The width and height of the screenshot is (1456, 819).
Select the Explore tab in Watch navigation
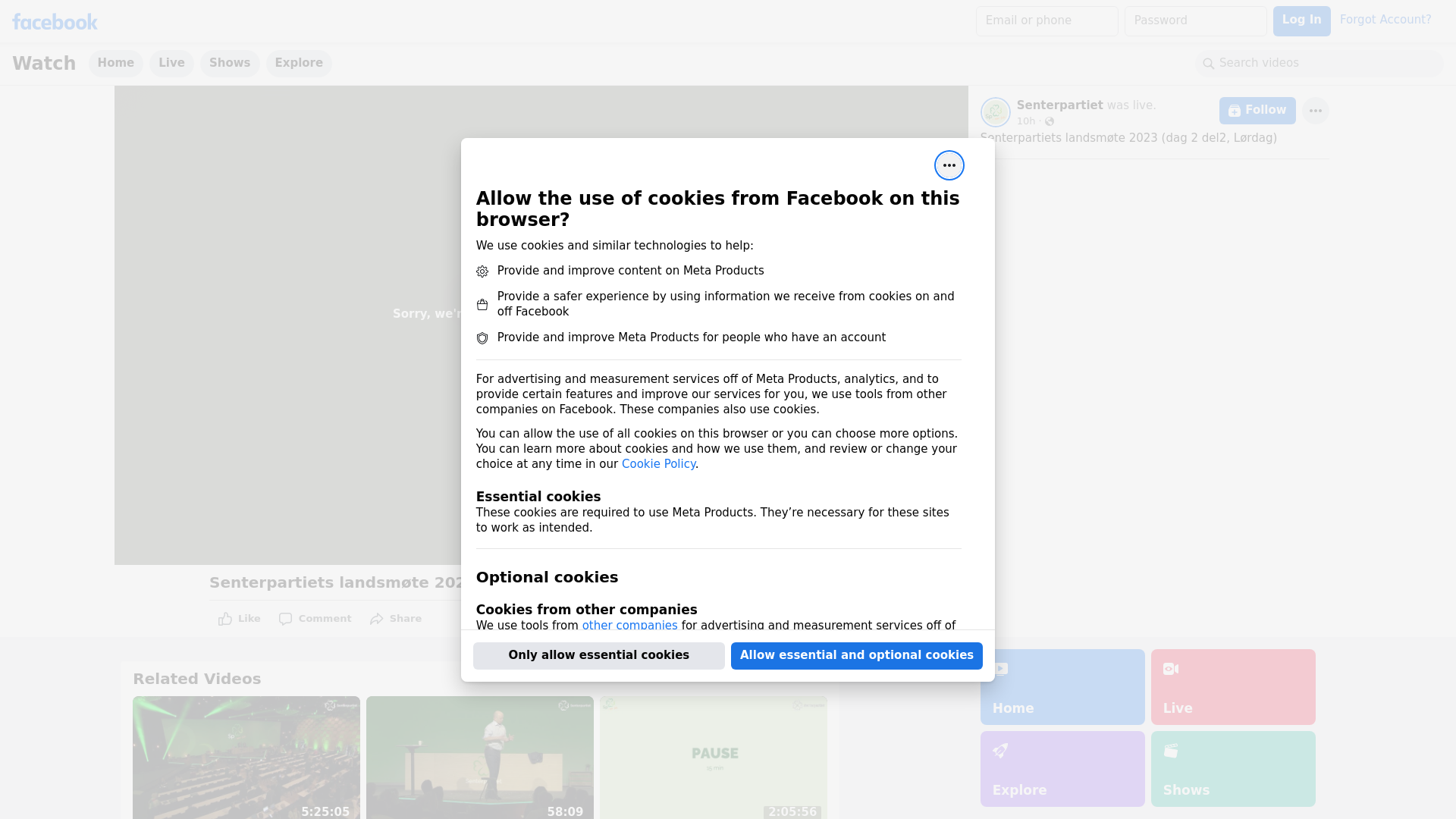coord(299,64)
